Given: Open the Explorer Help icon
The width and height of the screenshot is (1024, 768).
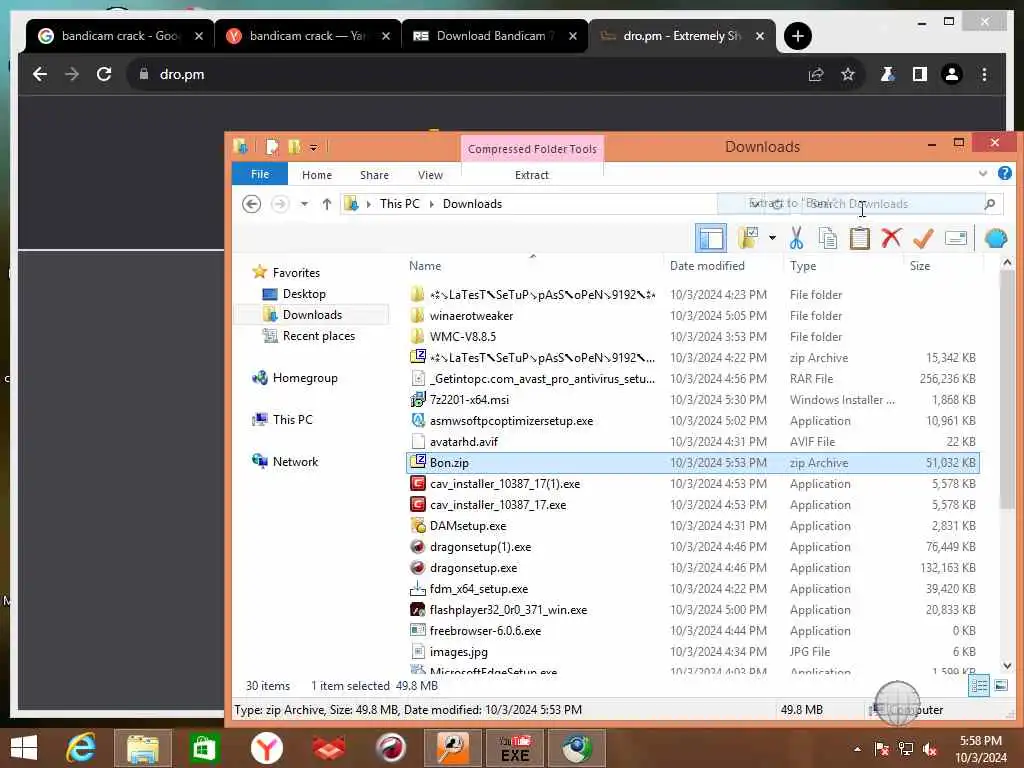Looking at the screenshot, I should (1004, 173).
